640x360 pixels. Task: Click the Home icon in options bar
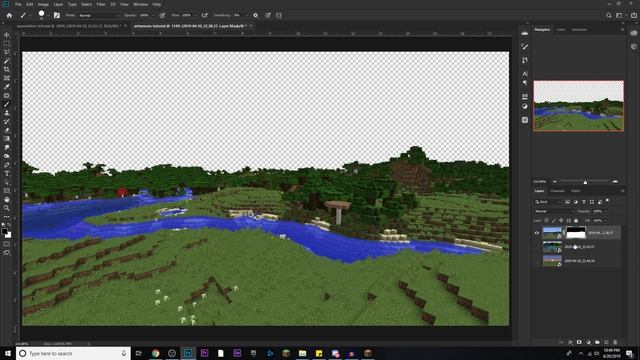tap(9, 15)
